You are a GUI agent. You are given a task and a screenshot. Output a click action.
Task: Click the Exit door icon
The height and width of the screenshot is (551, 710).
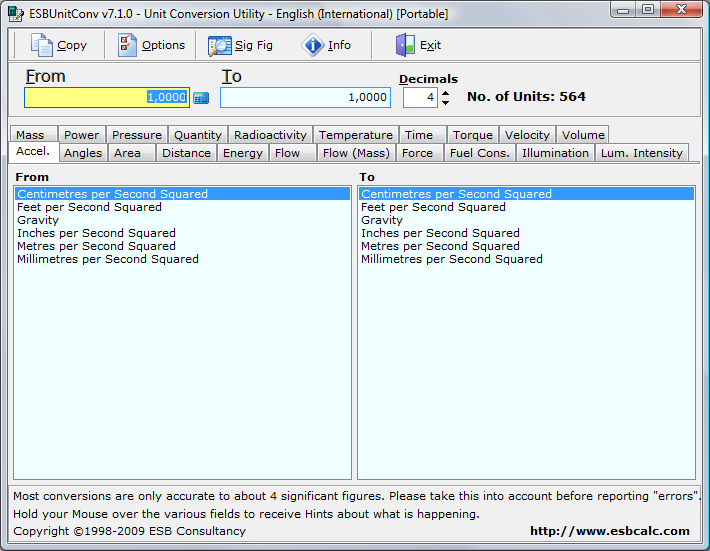pos(405,45)
